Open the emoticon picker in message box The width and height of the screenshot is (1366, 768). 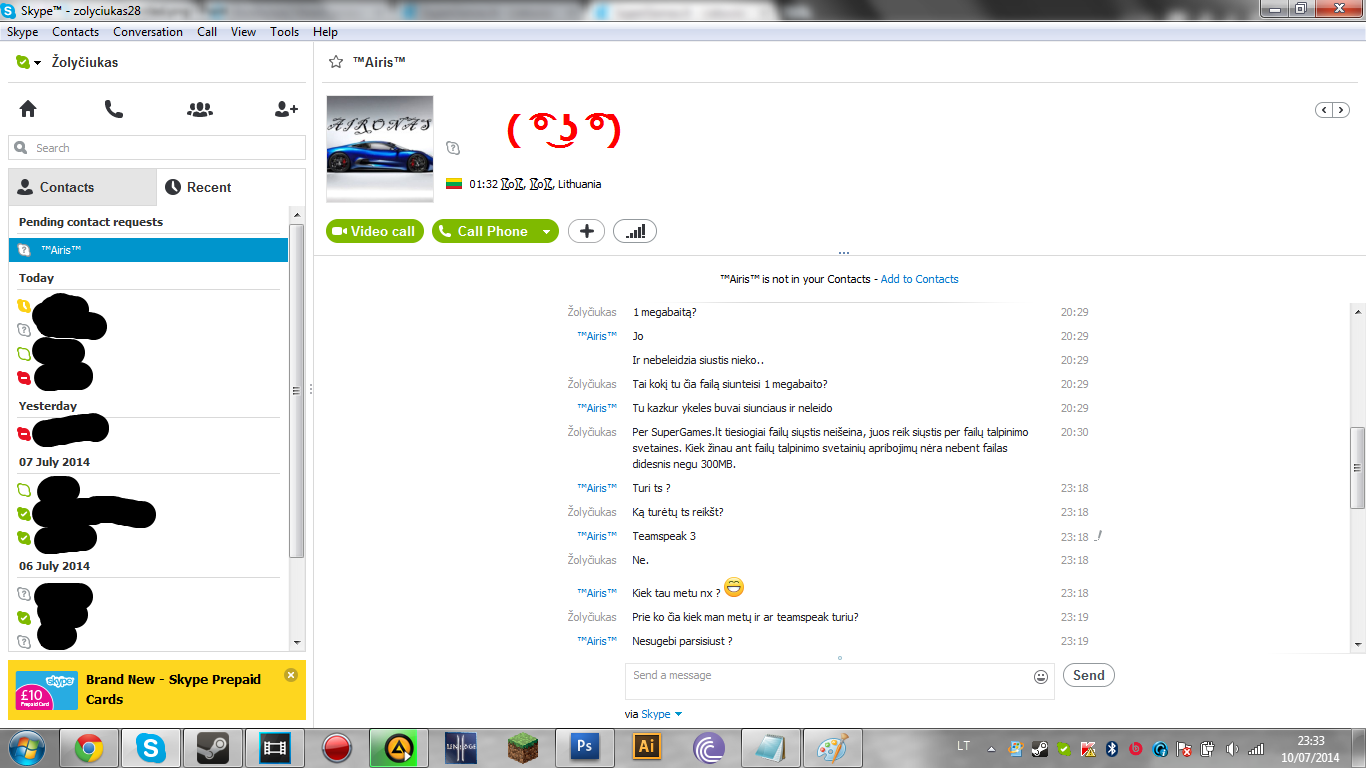[1041, 677]
